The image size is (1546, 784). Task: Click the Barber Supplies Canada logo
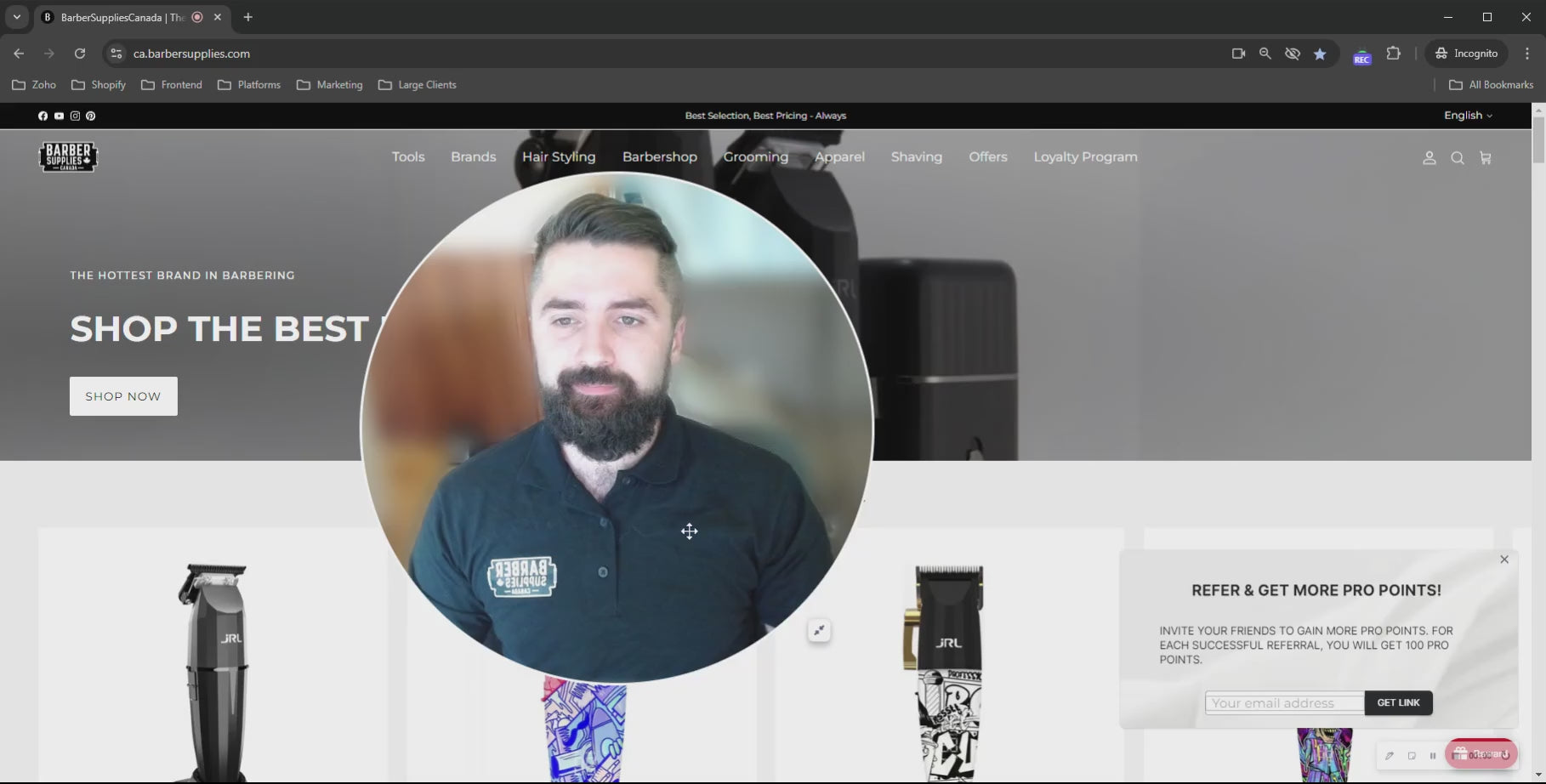(x=68, y=157)
